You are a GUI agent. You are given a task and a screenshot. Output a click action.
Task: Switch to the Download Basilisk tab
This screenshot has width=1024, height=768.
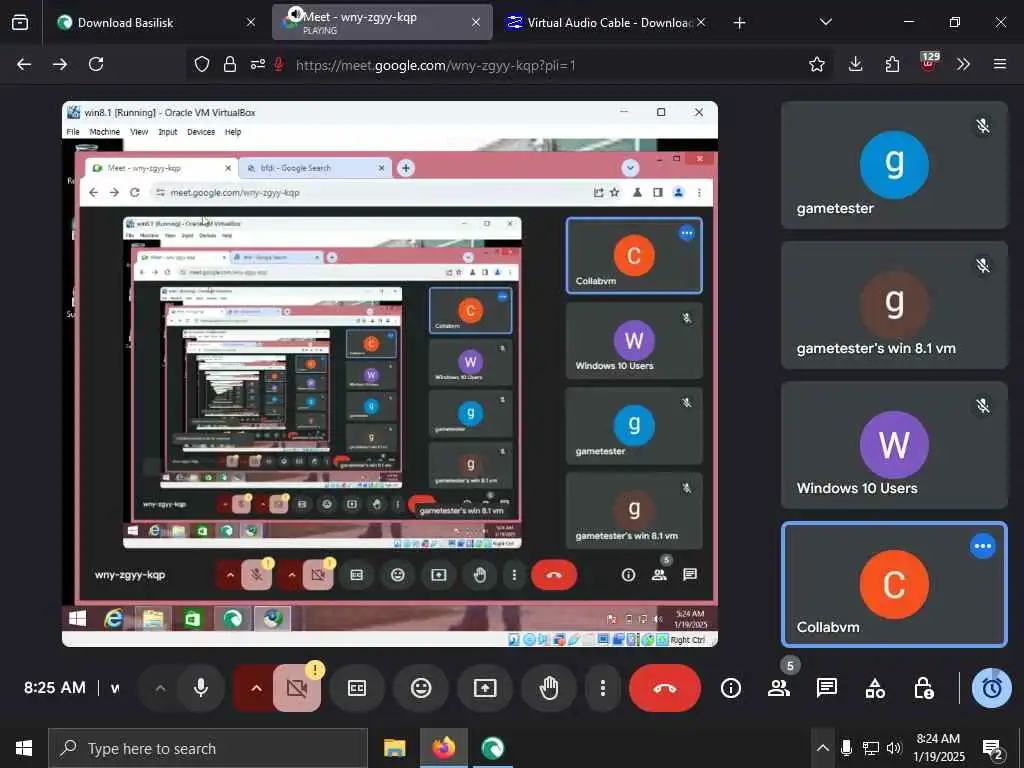(x=157, y=22)
